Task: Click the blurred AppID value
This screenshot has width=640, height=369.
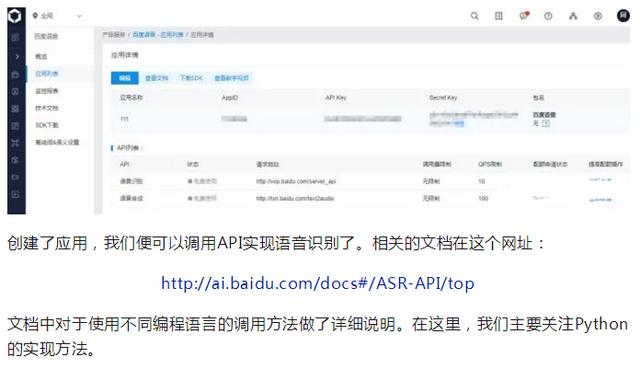Action: point(234,119)
